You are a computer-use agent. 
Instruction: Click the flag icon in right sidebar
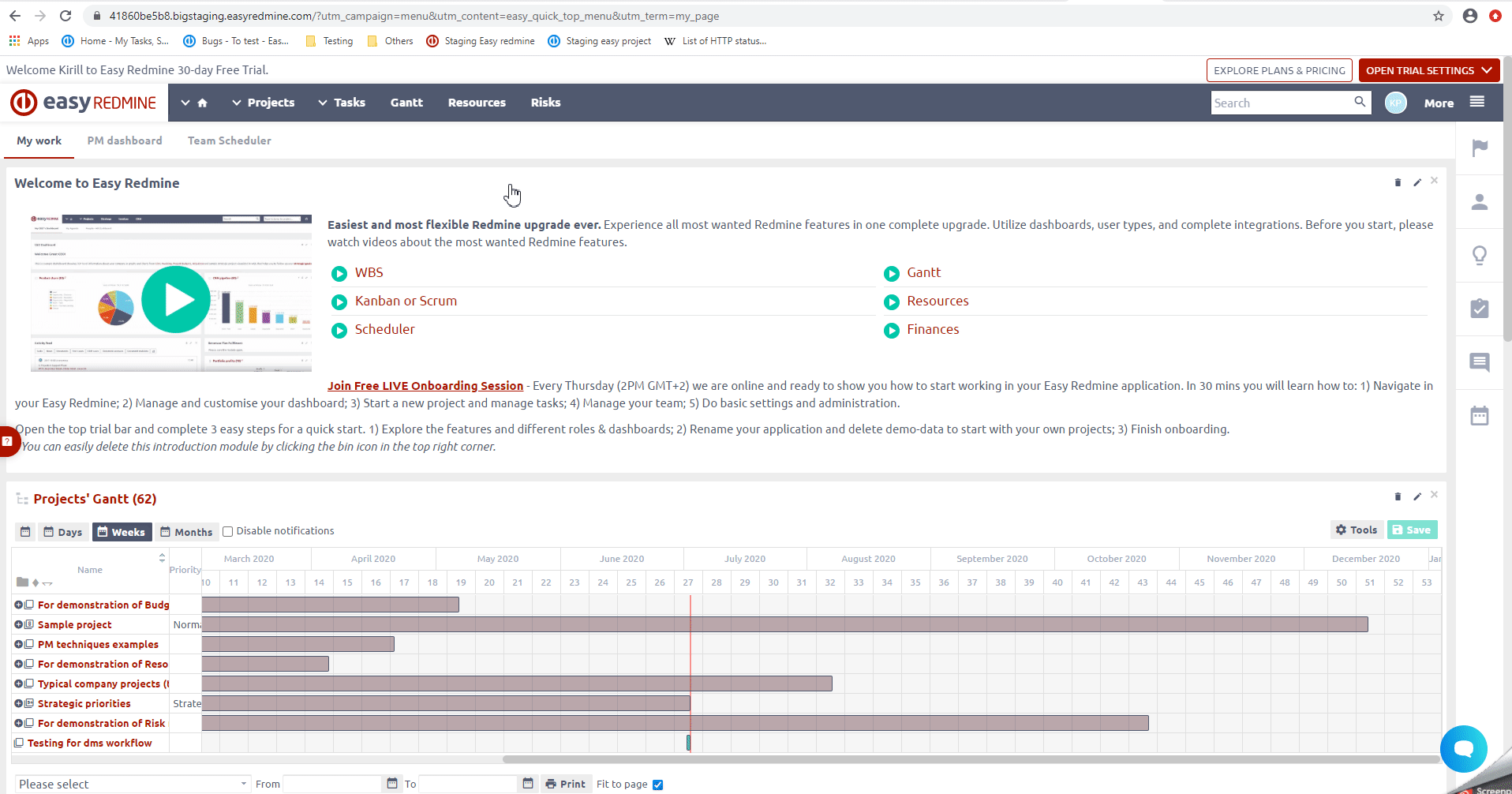pyautogui.click(x=1480, y=148)
